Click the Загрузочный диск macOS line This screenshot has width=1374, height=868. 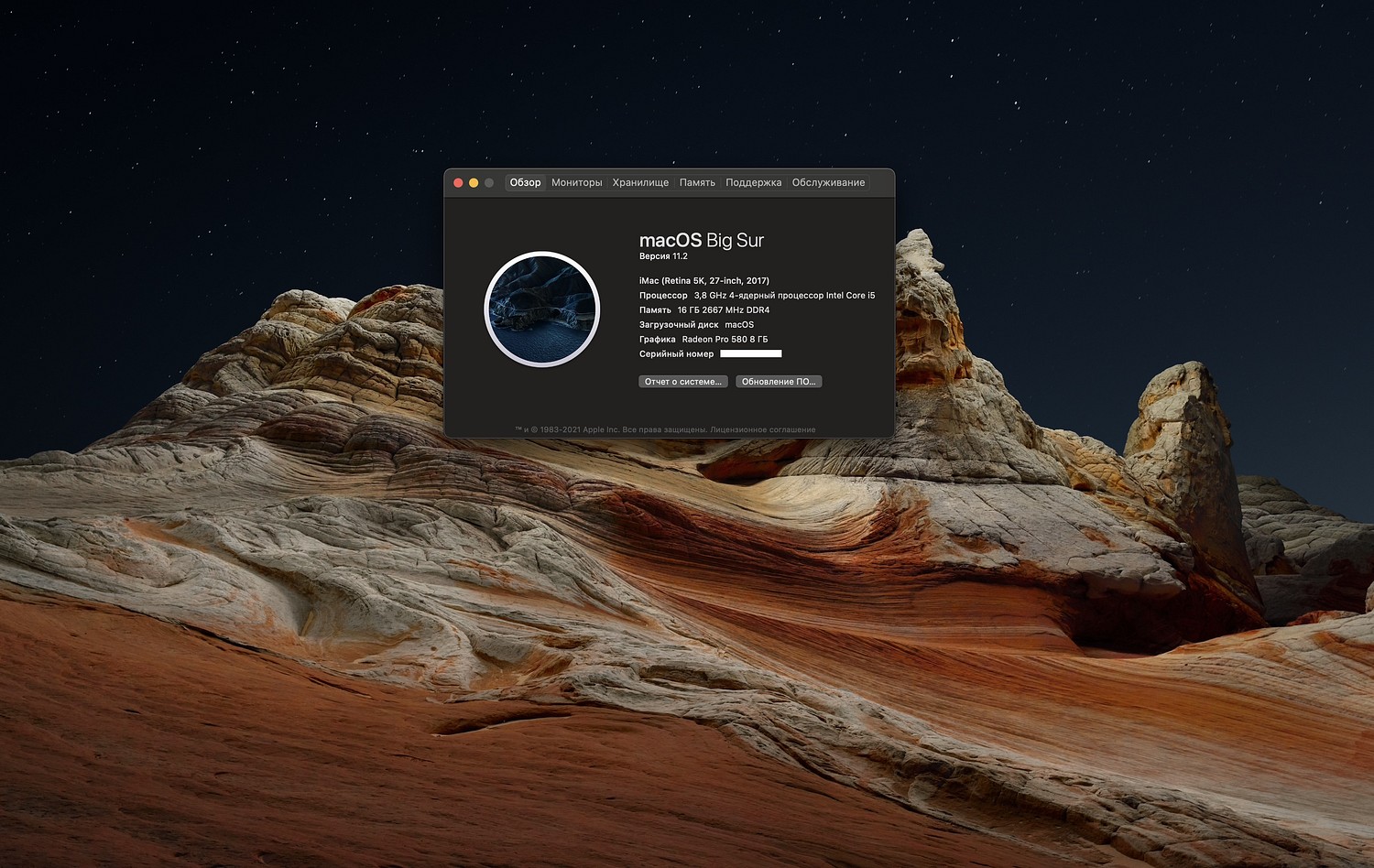click(697, 325)
